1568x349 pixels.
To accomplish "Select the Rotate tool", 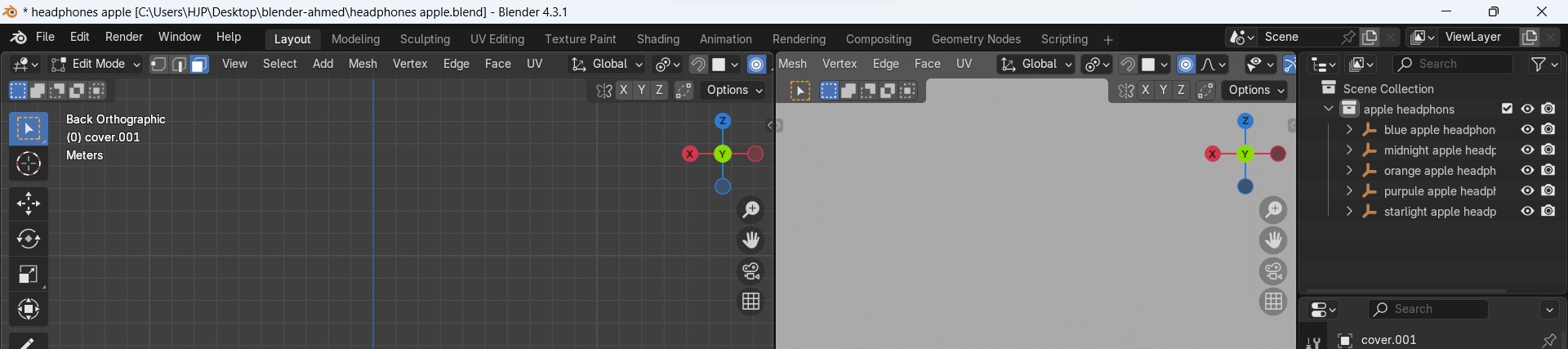I will tap(29, 239).
